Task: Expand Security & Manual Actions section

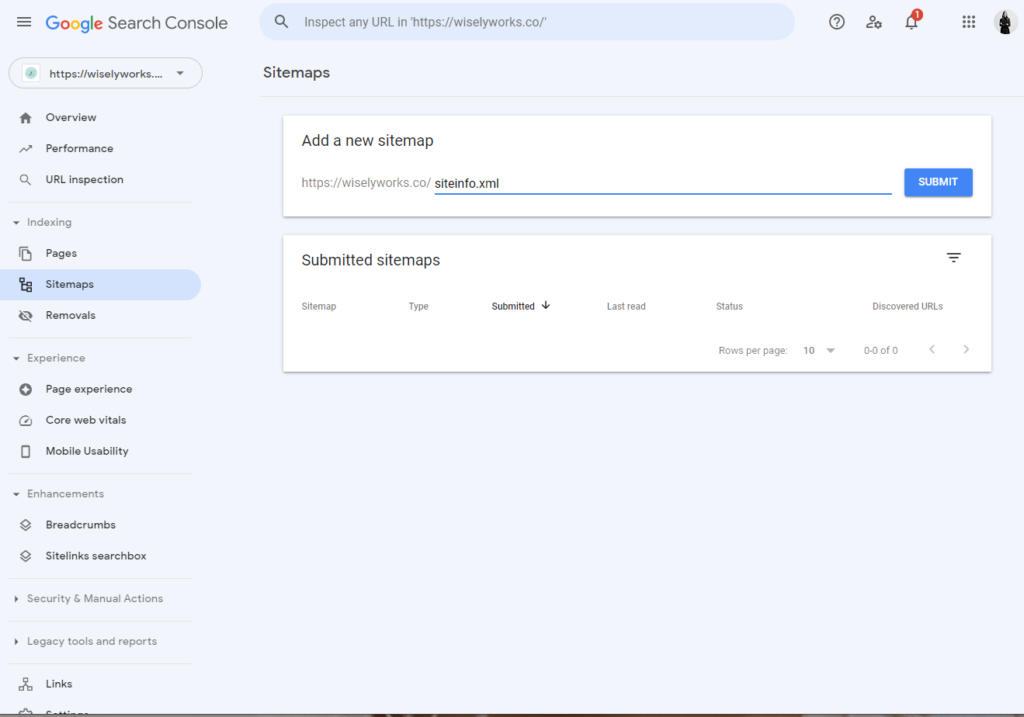Action: pyautogui.click(x=16, y=599)
